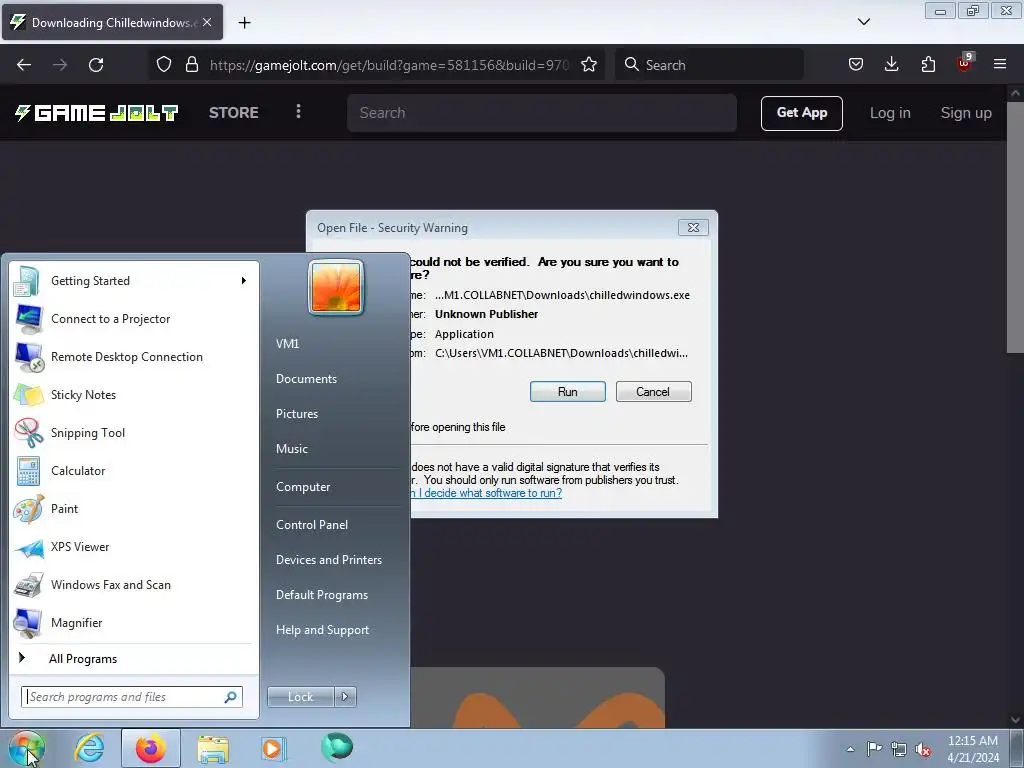Close the Downloading Chilledwindows tab
The height and width of the screenshot is (768, 1024).
tap(207, 22)
